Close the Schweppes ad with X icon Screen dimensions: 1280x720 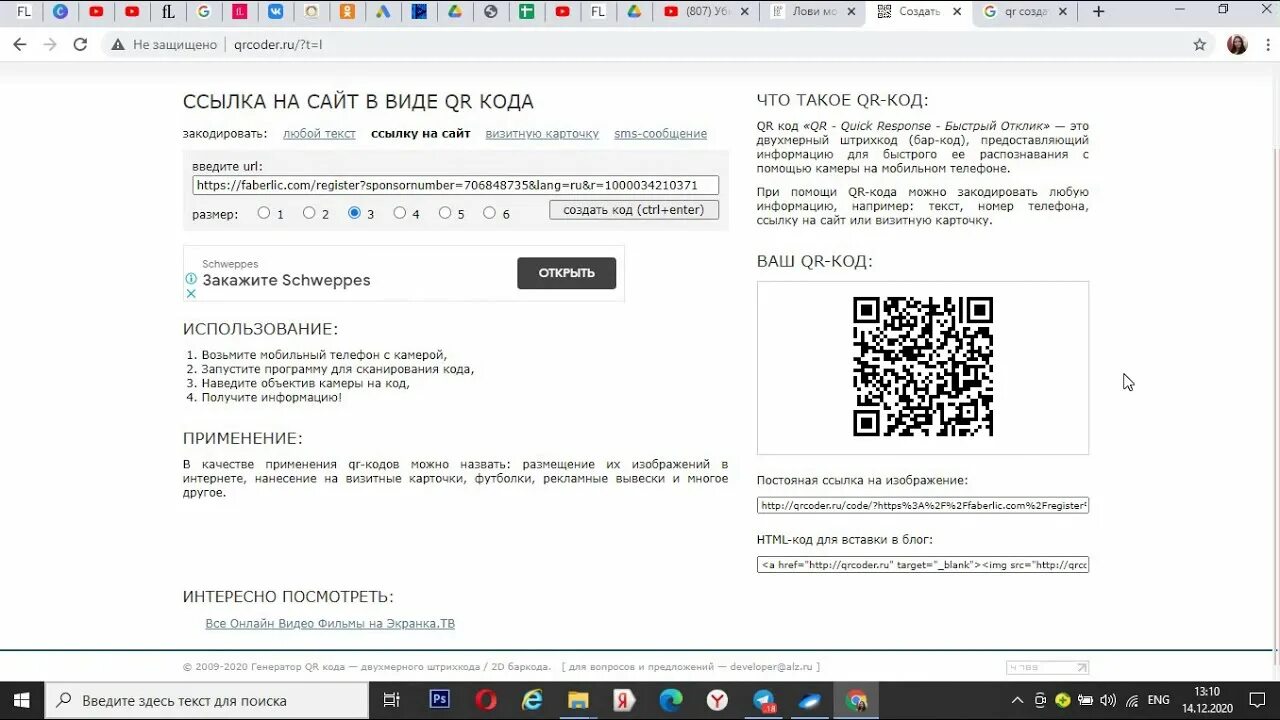pos(191,294)
